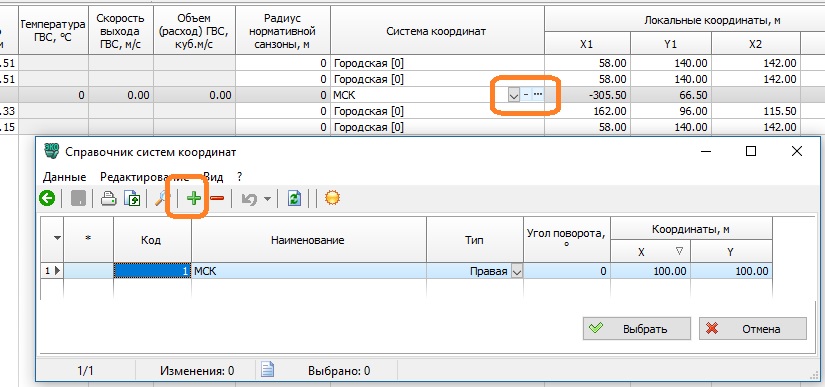Maximize the Справочник систем координат dialog
The height and width of the screenshot is (387, 825).
click(751, 151)
